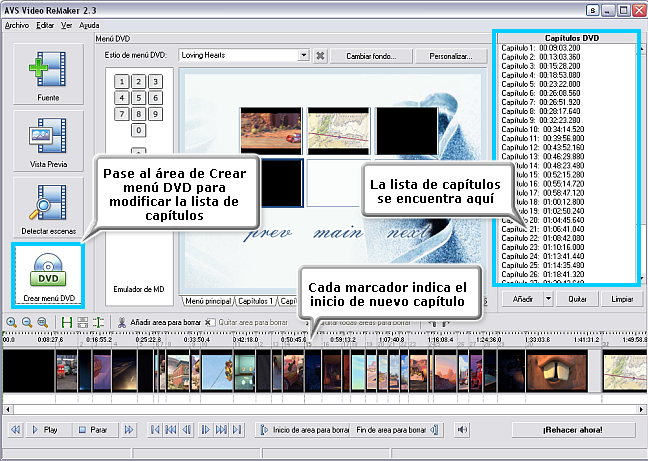The image size is (648, 461).
Task: Select Capítulo 5: 00:23:22.000
Action: pyautogui.click(x=541, y=84)
